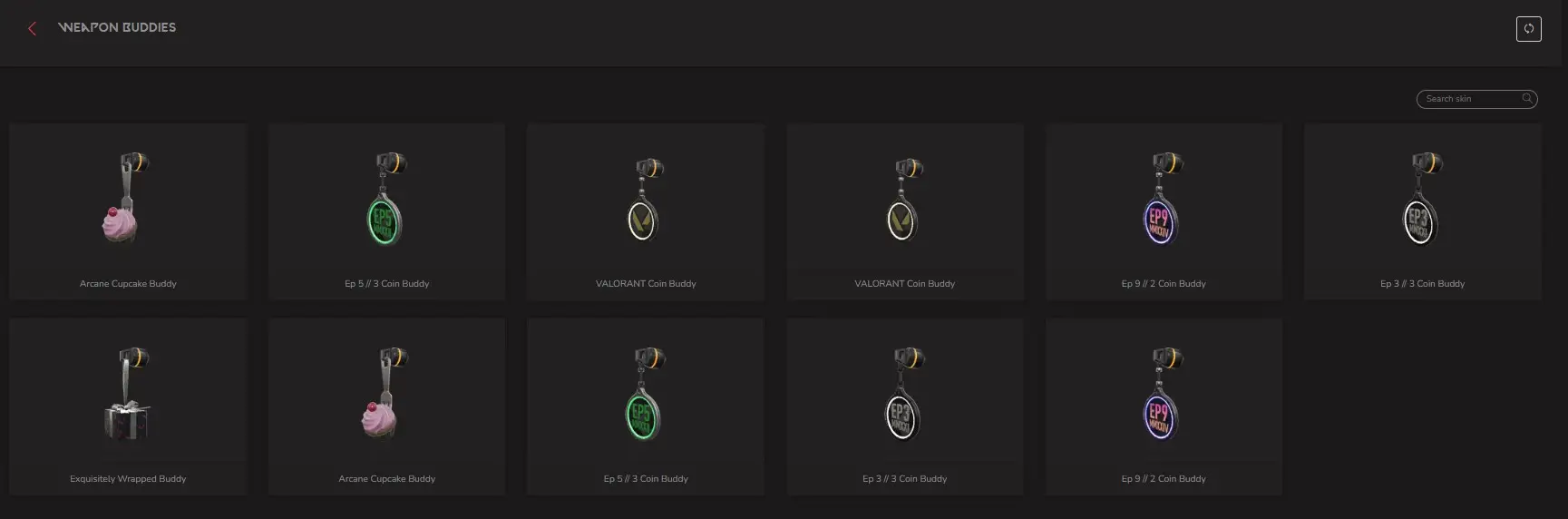The width and height of the screenshot is (1568, 519).
Task: Click the Weapon Buddies page title
Action: (x=117, y=27)
